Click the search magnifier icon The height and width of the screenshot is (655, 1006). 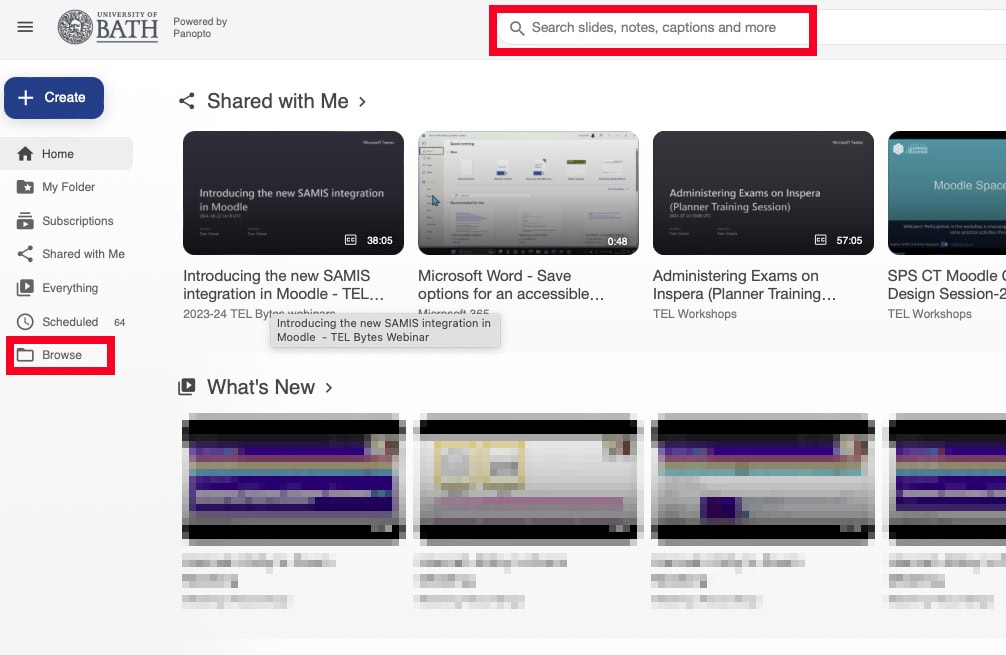point(517,28)
